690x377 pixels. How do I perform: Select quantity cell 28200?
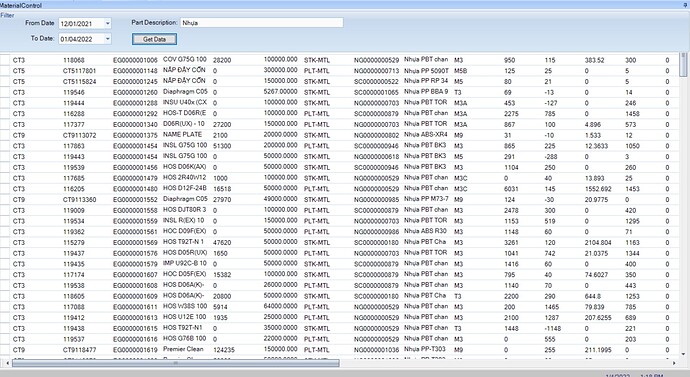[x=222, y=60]
